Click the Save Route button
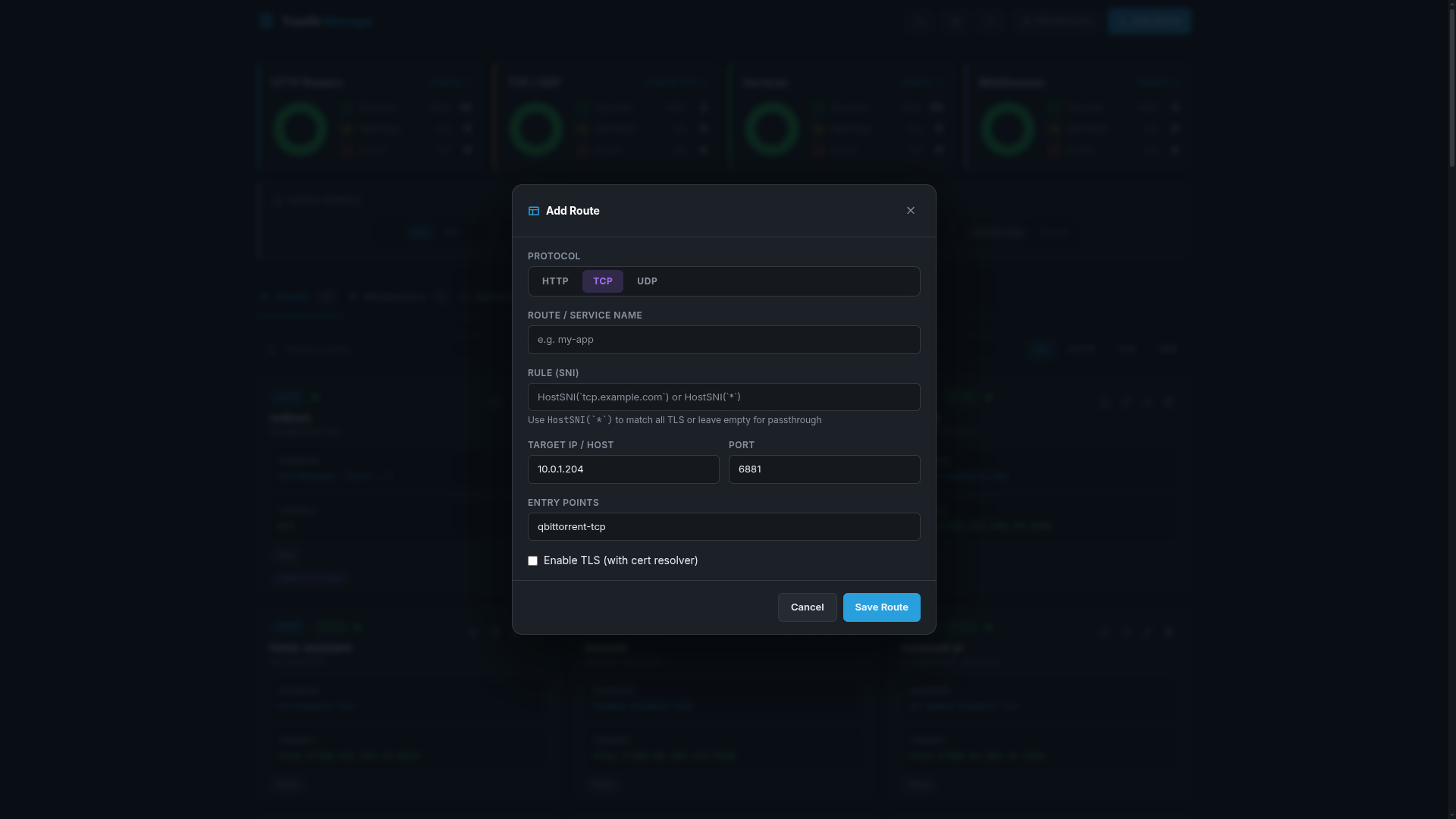Image resolution: width=1456 pixels, height=819 pixels. pos(881,607)
